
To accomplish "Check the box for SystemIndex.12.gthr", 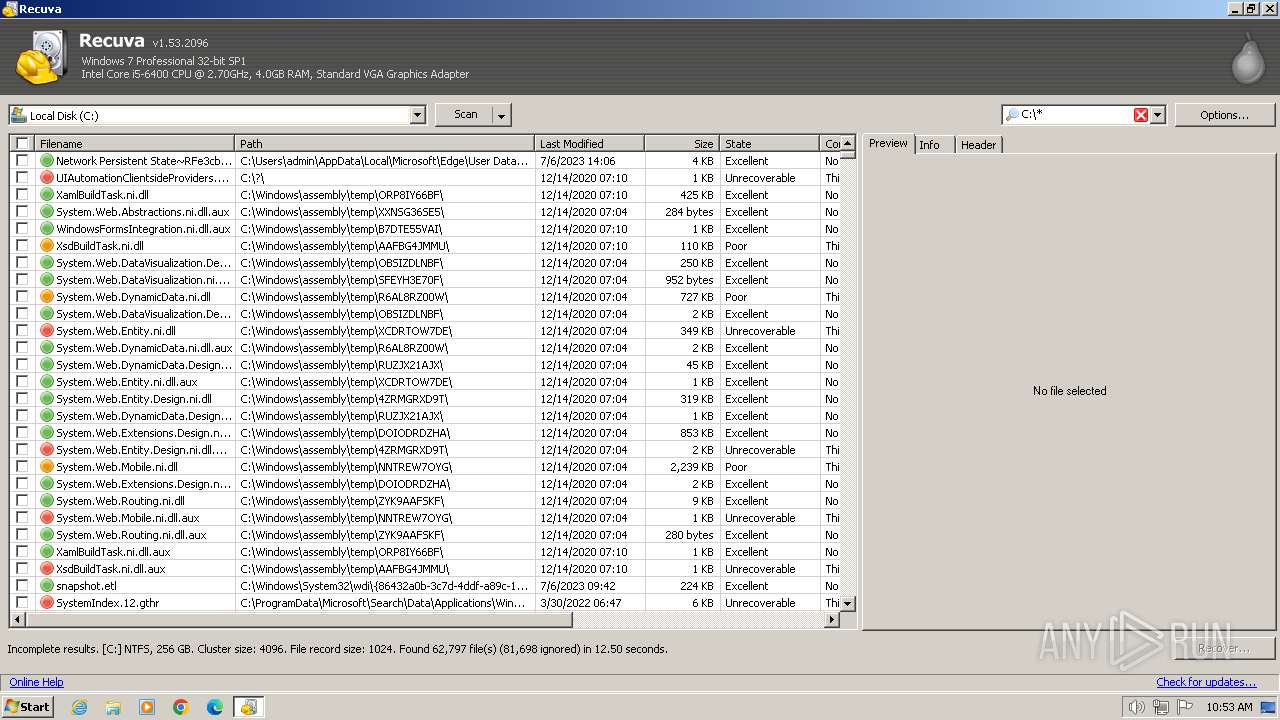I will [22, 603].
